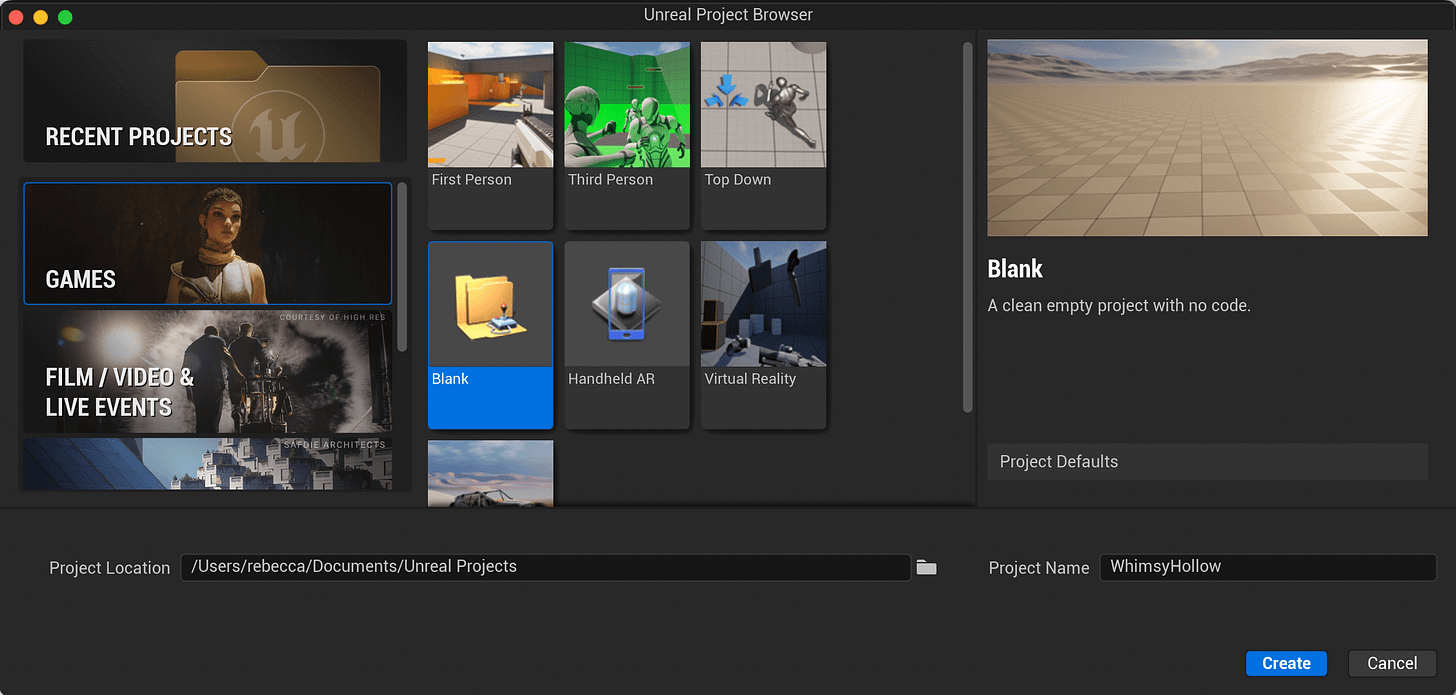Click the Blank template preview image

1207,138
